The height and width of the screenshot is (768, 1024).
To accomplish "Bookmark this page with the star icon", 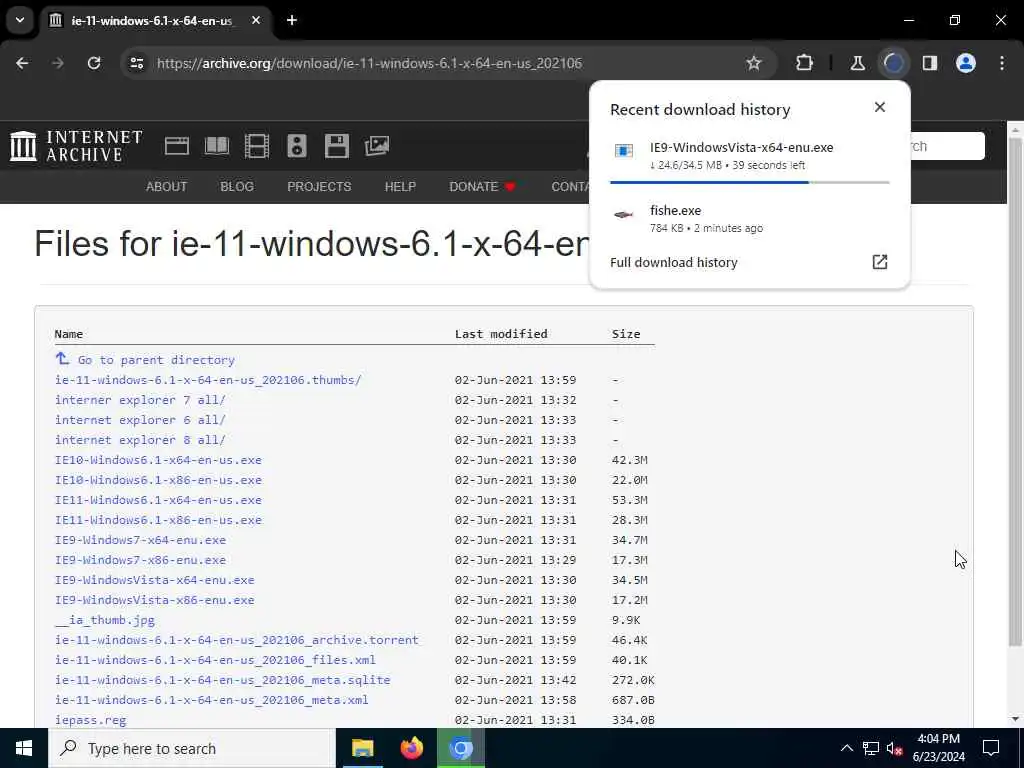I will (x=754, y=63).
